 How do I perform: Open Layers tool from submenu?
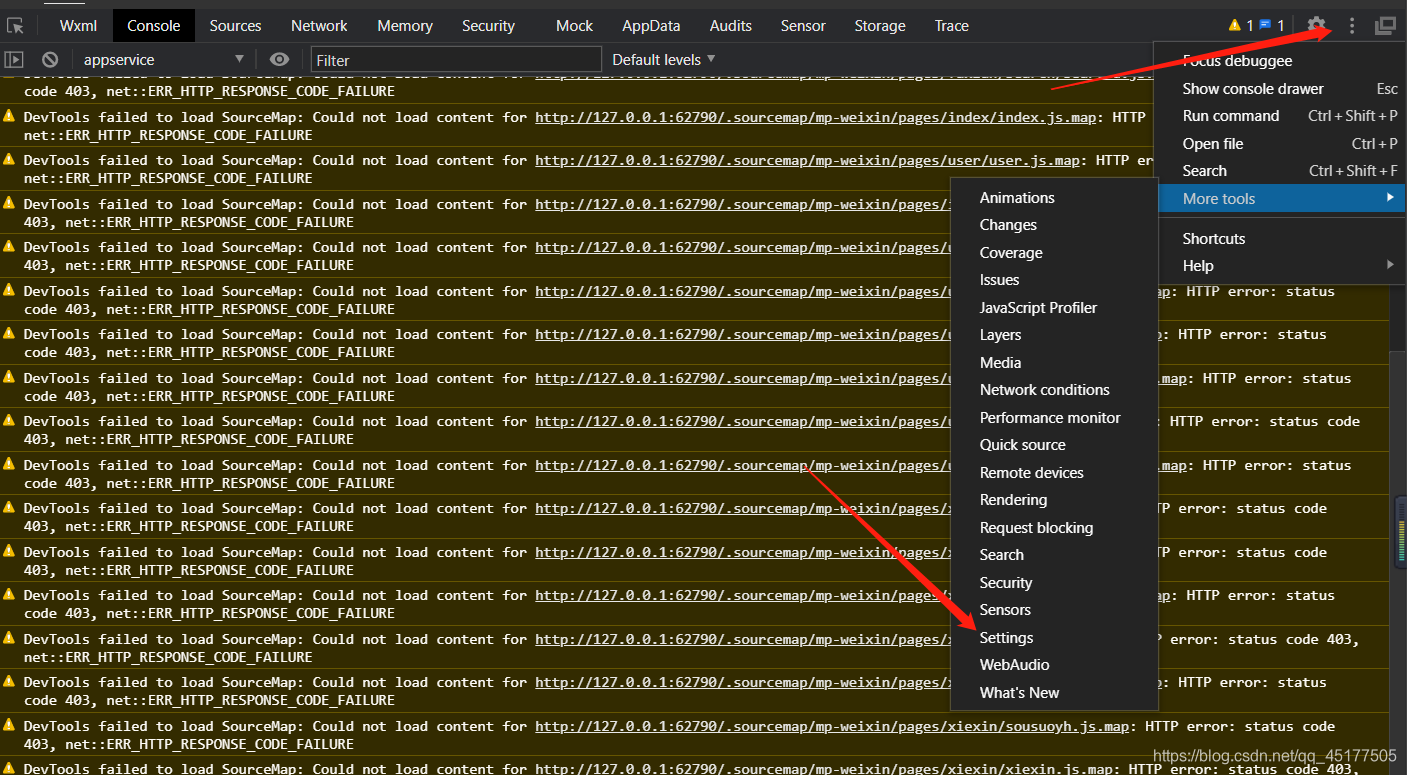pyautogui.click(x=1054, y=335)
